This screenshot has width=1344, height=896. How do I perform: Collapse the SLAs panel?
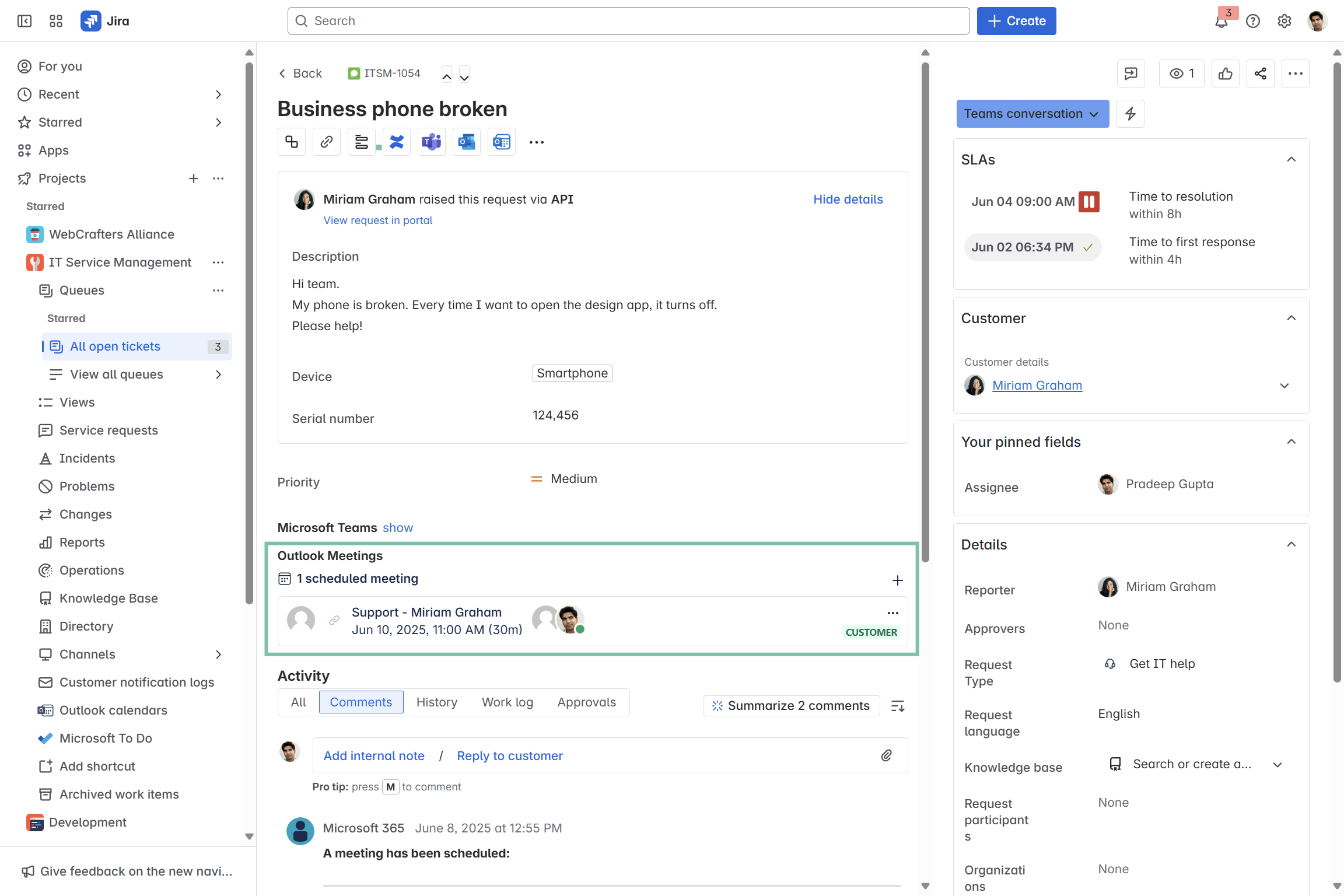click(1291, 159)
